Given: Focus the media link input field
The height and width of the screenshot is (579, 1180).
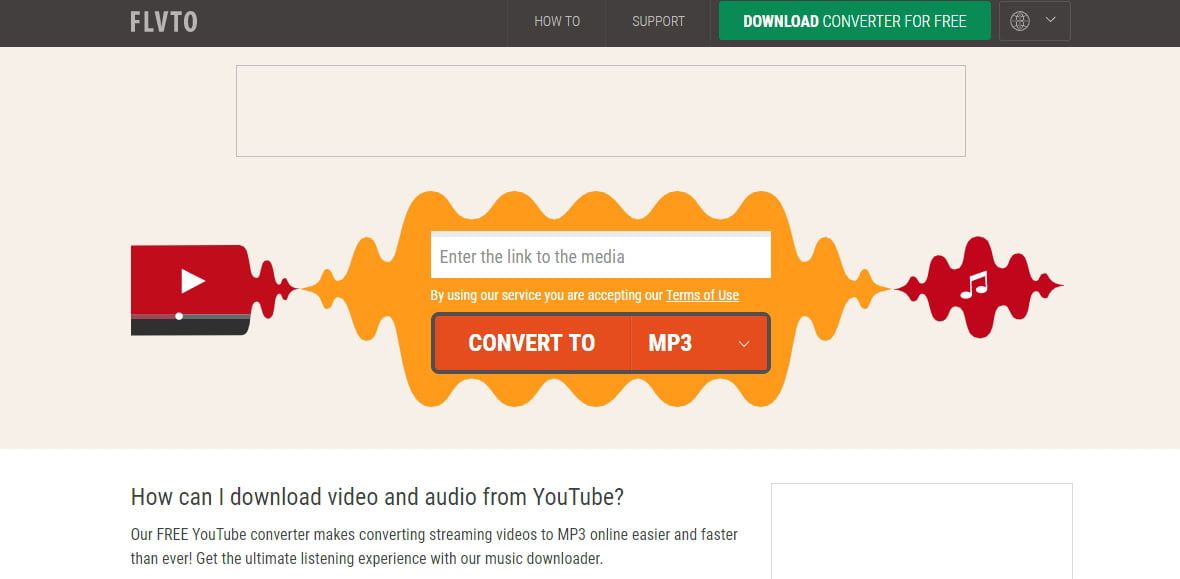Looking at the screenshot, I should [x=601, y=257].
